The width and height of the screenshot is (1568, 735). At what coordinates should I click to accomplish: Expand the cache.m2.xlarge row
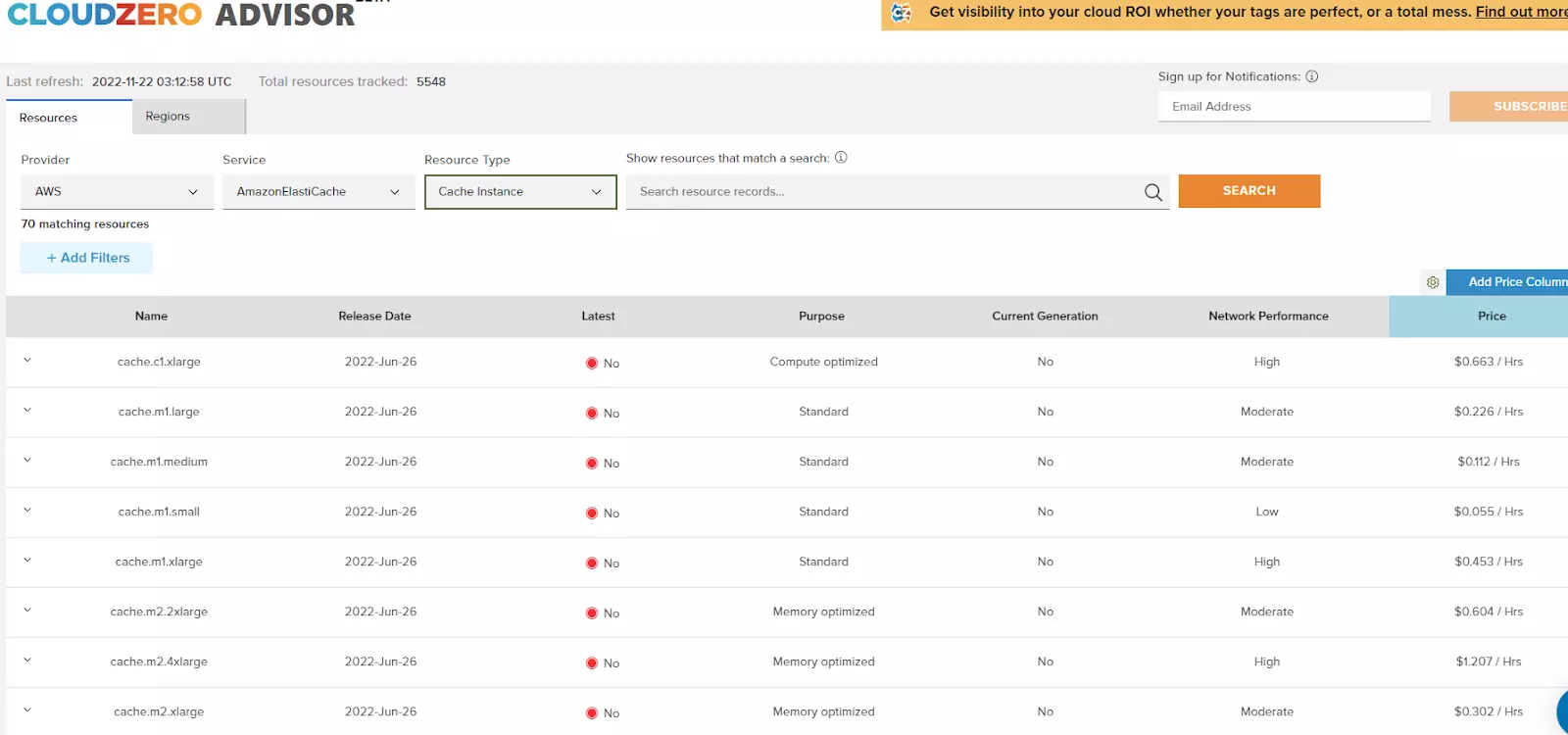pos(27,710)
